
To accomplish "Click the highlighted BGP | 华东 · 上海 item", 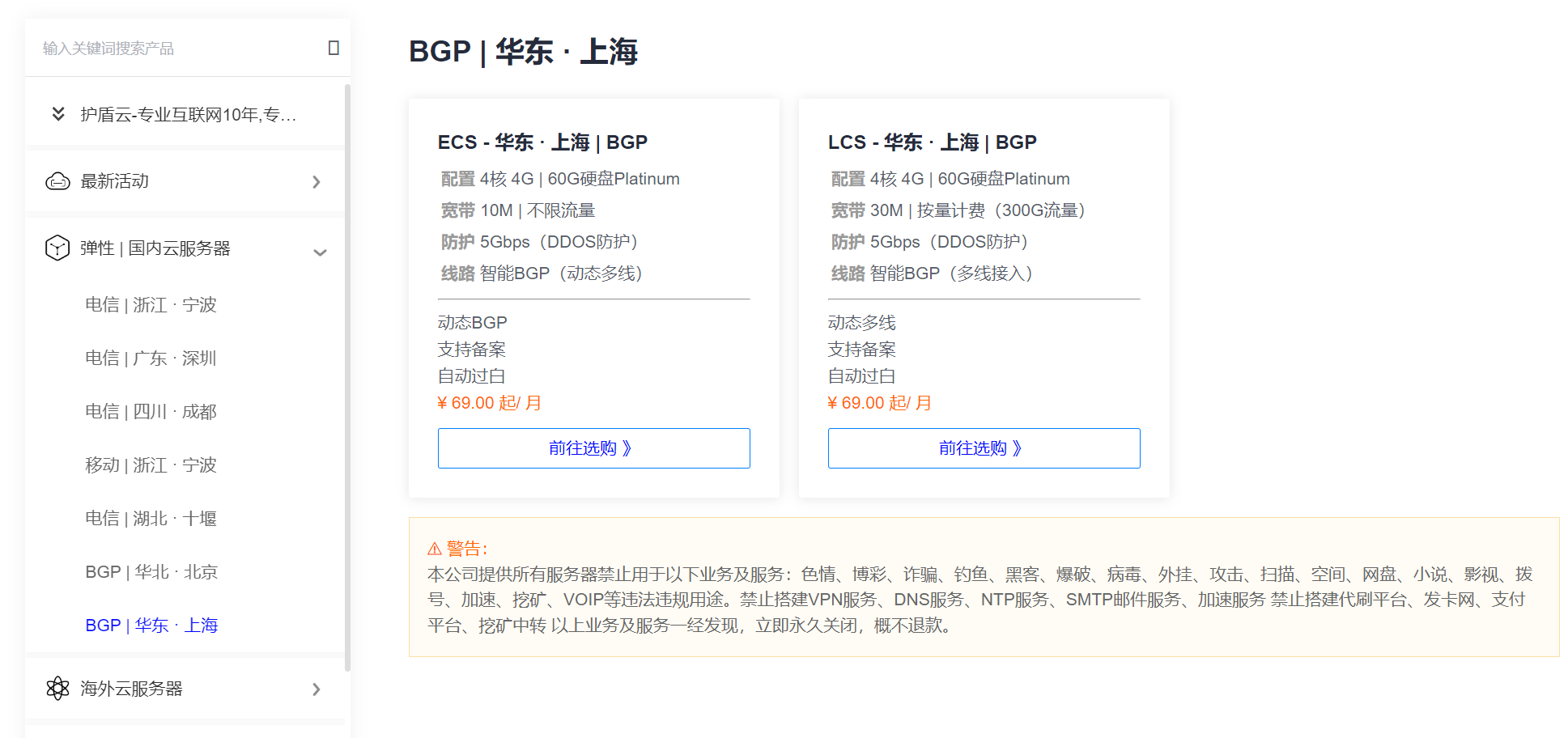I will (151, 625).
